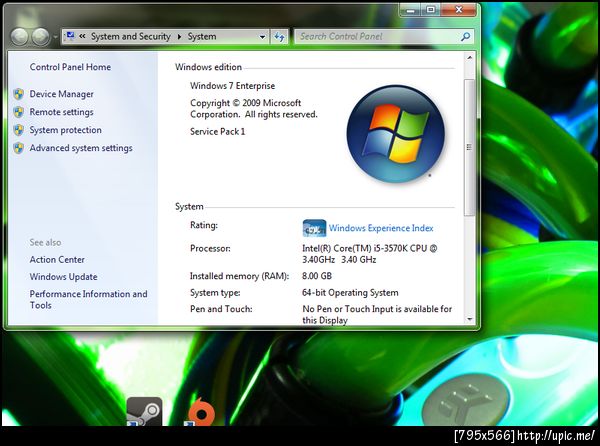Minimize the System window
The image size is (600, 446).
(411, 10)
